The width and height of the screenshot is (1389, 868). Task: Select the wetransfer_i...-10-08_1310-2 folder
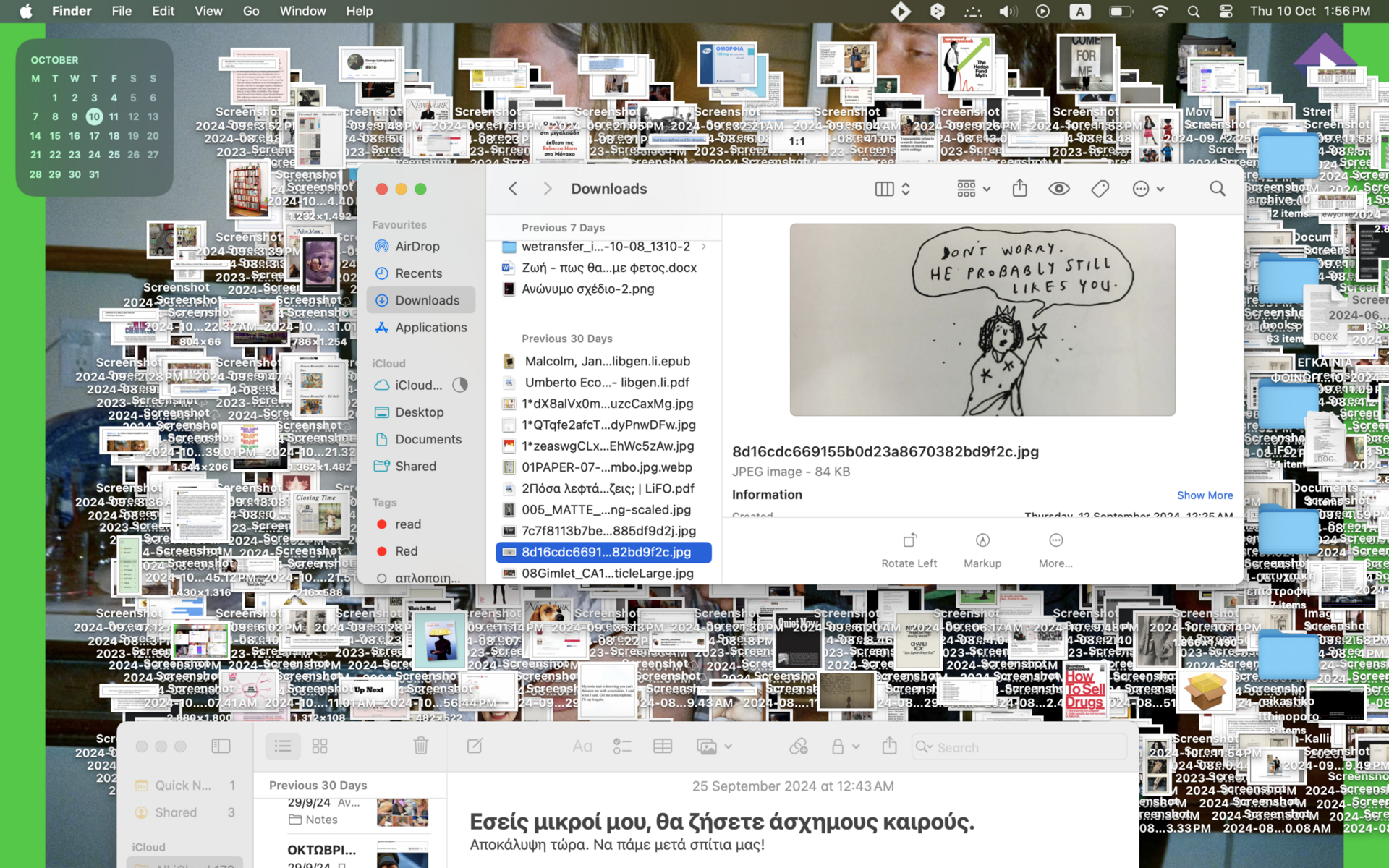click(603, 247)
